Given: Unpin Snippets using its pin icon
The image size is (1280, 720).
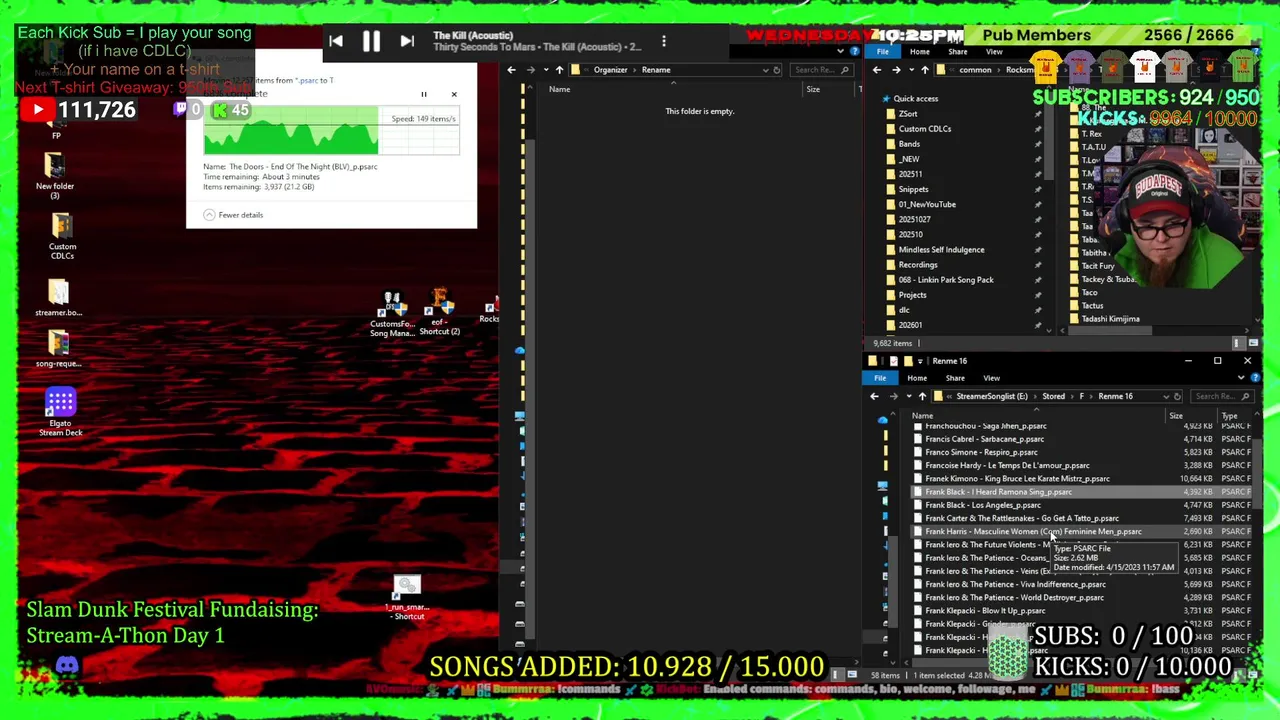Looking at the screenshot, I should (x=1037, y=189).
